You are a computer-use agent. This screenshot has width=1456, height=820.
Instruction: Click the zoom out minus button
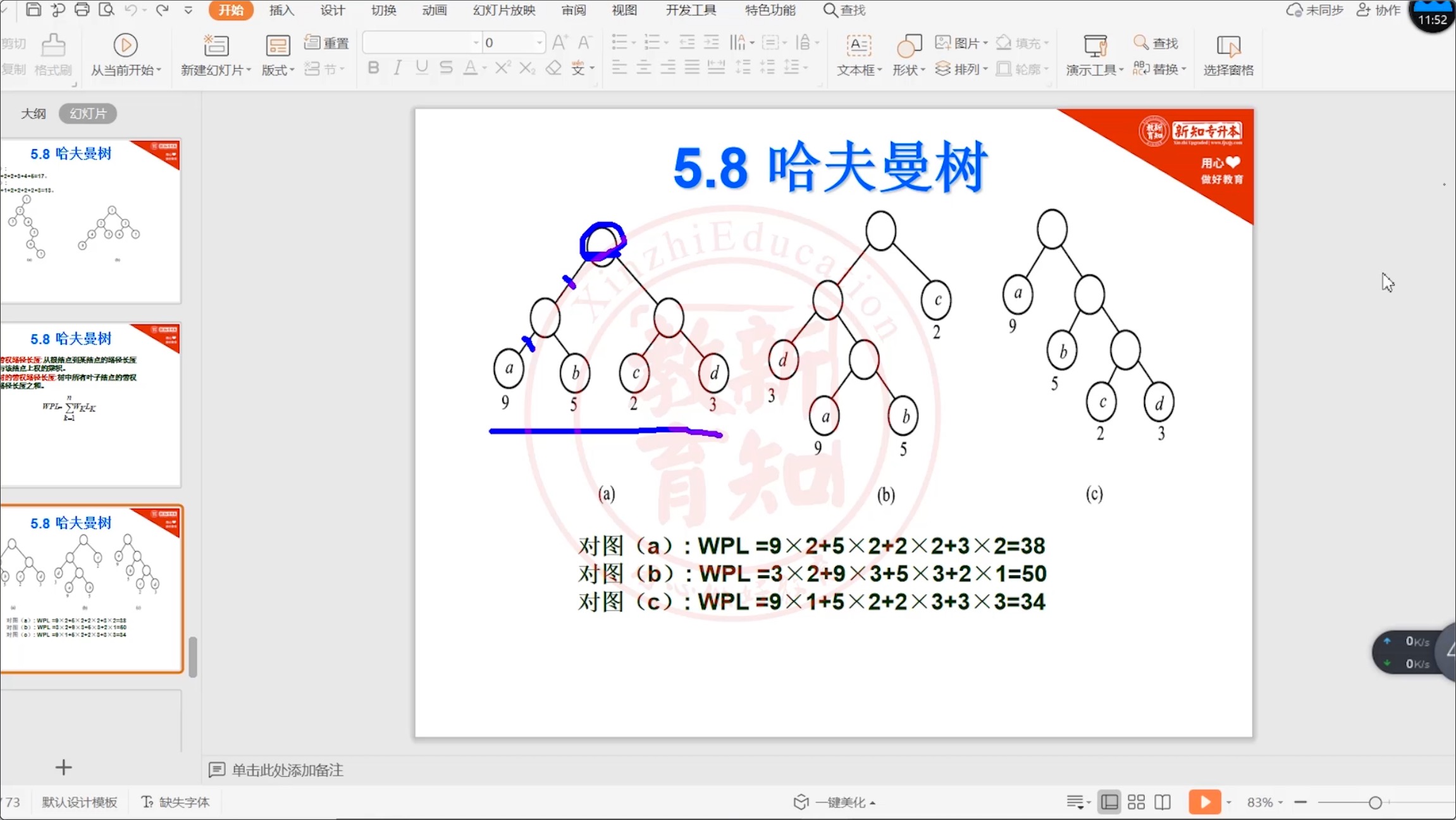pyautogui.click(x=1300, y=802)
